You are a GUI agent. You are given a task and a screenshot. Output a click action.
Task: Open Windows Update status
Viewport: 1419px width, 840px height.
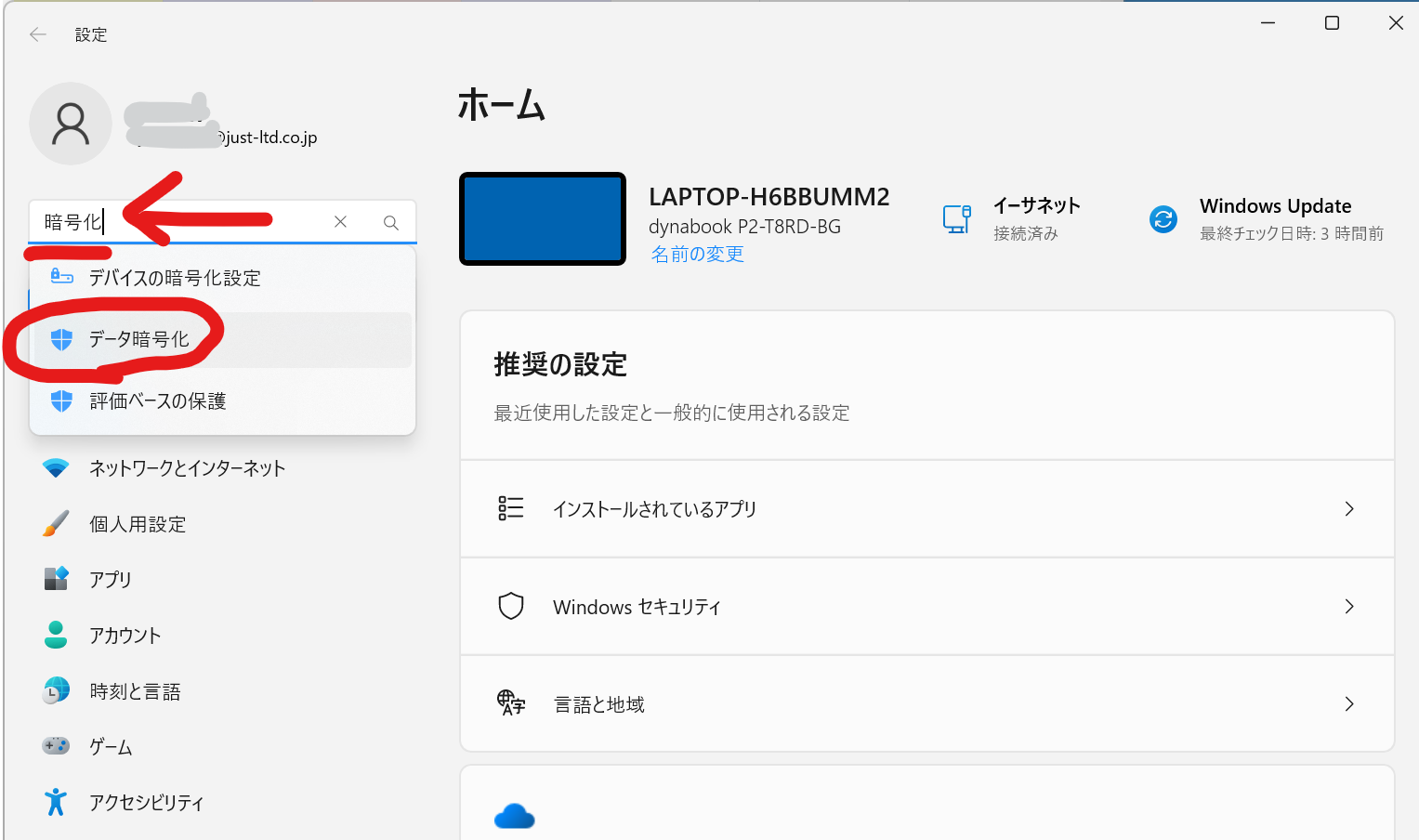click(x=1267, y=219)
